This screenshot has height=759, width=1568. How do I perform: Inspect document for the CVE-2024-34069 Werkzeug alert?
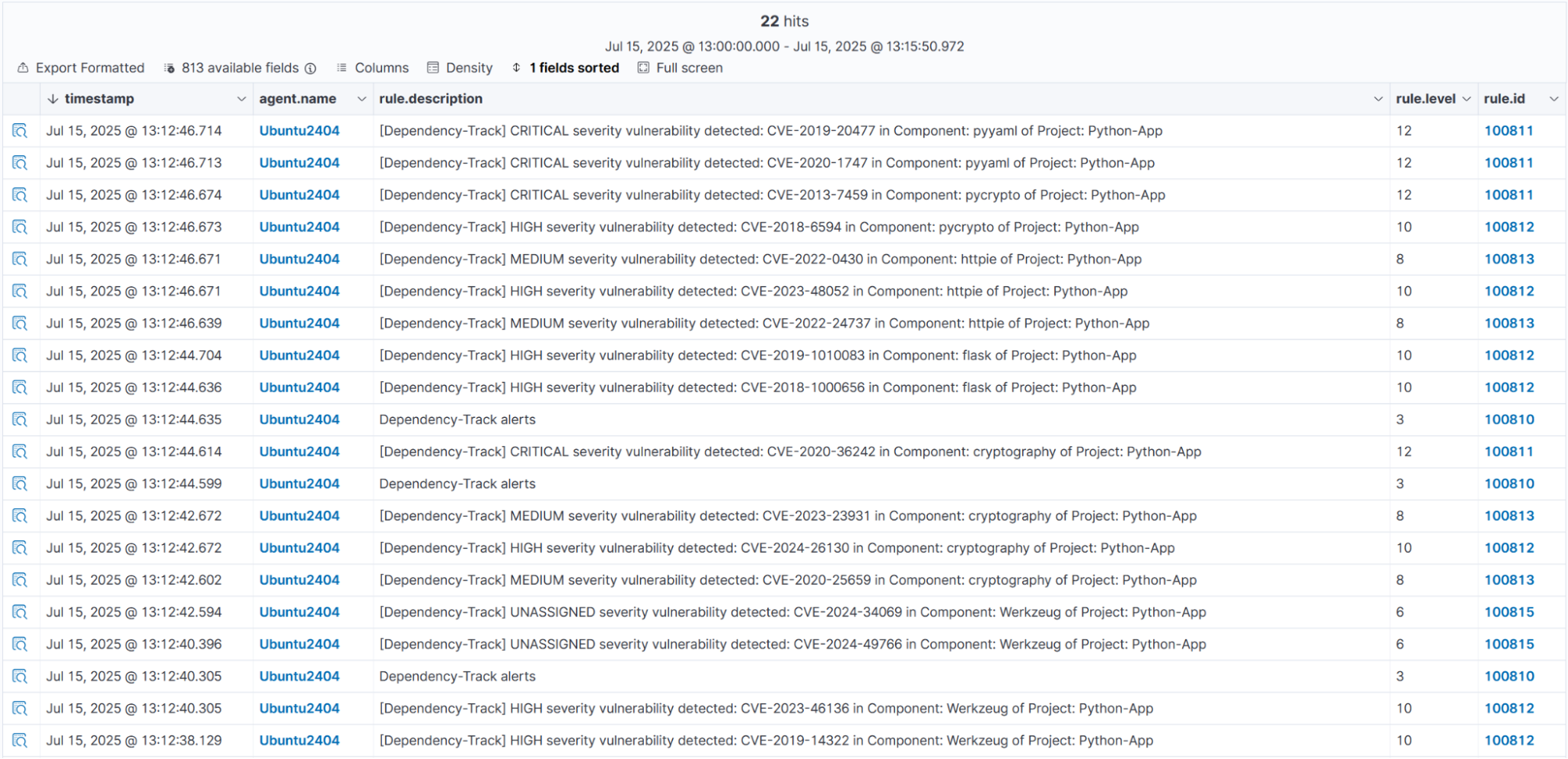tap(20, 613)
